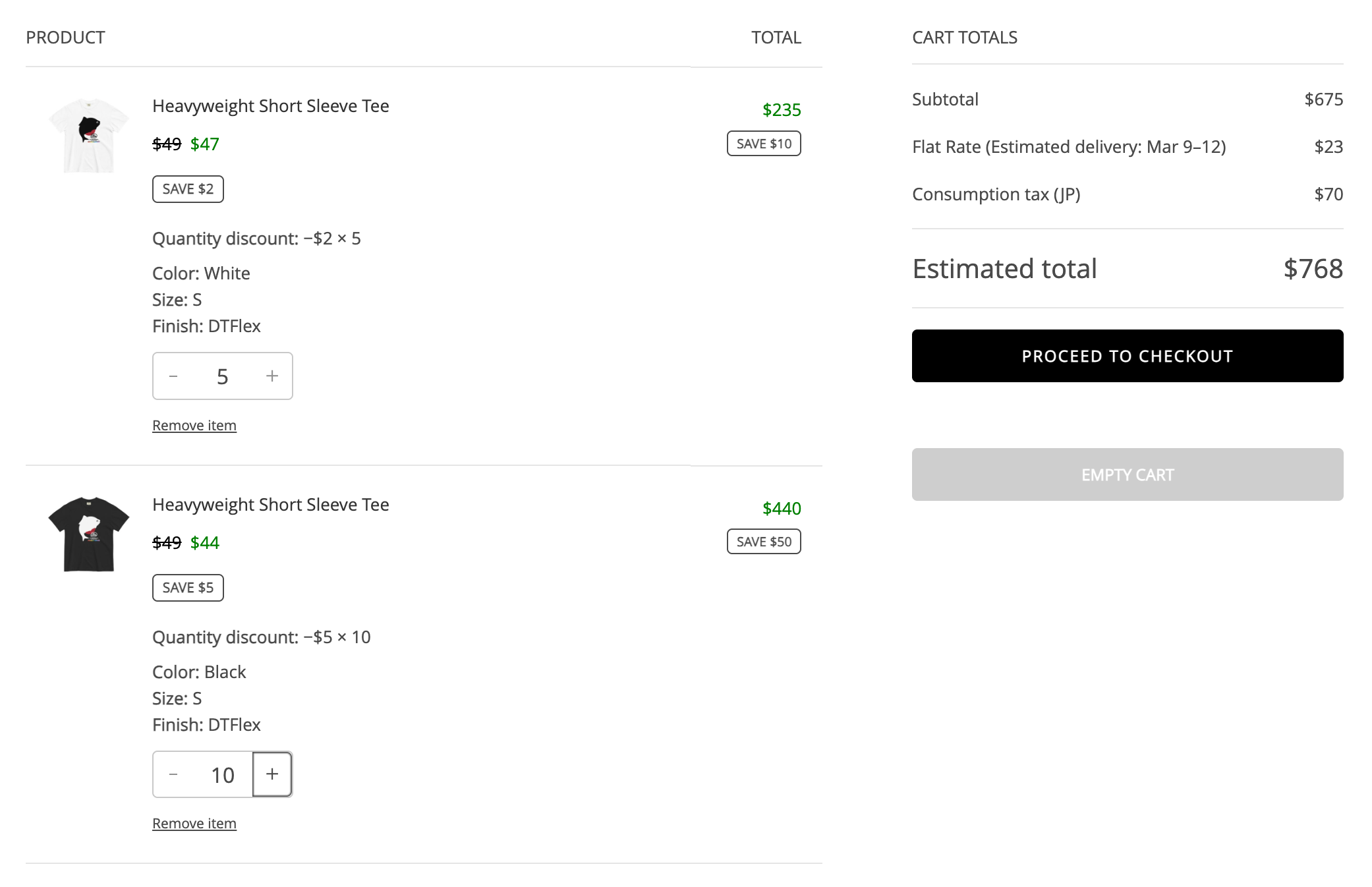Click the SAVE $10 total badge

tap(764, 144)
